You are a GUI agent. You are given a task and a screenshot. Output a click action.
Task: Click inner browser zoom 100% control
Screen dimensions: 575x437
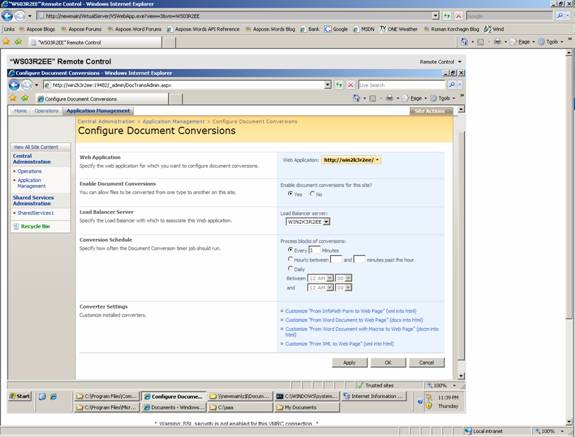[x=442, y=386]
